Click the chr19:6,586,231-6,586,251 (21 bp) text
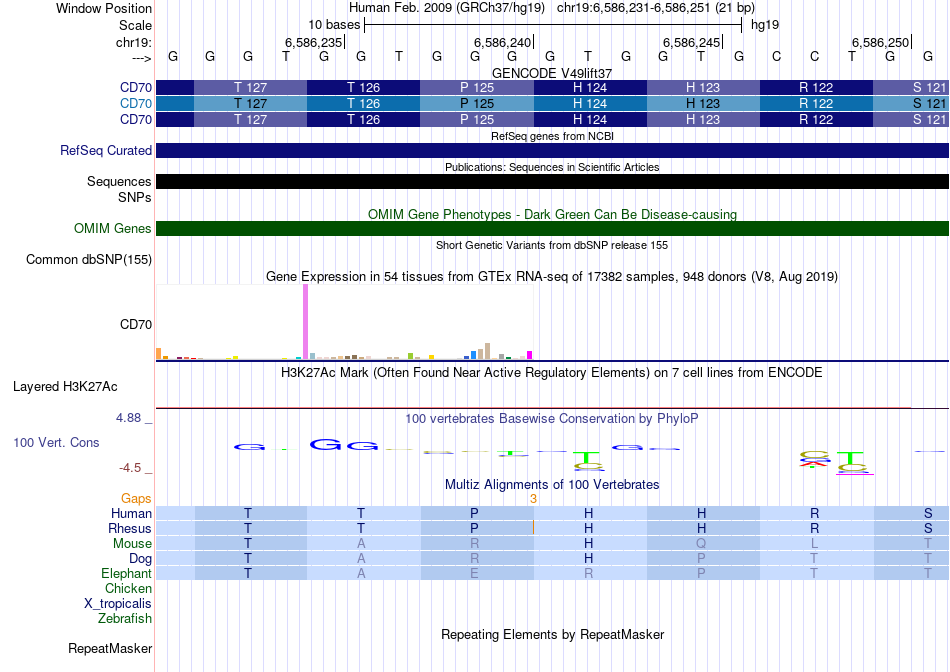 click(656, 8)
